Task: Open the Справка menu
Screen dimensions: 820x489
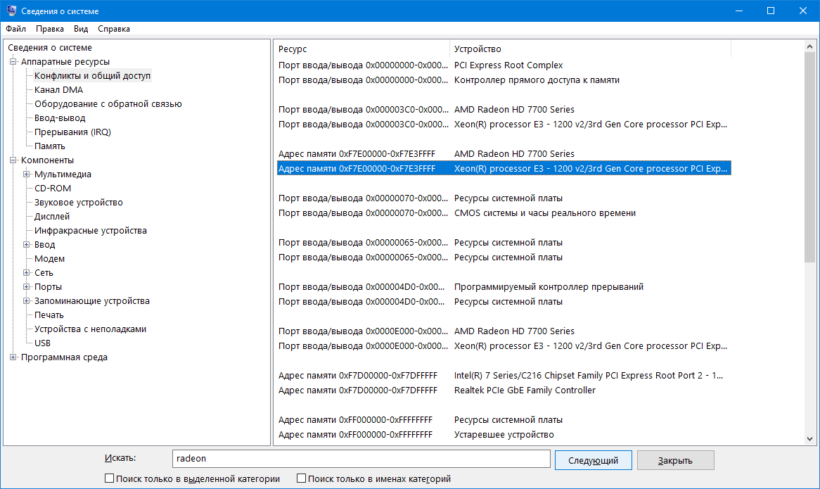Action: click(114, 29)
